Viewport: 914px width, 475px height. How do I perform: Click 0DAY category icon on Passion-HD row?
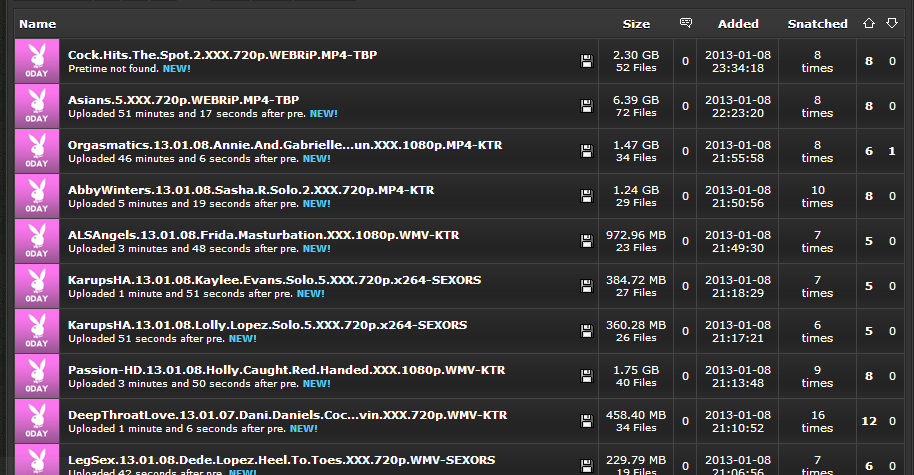coord(37,376)
